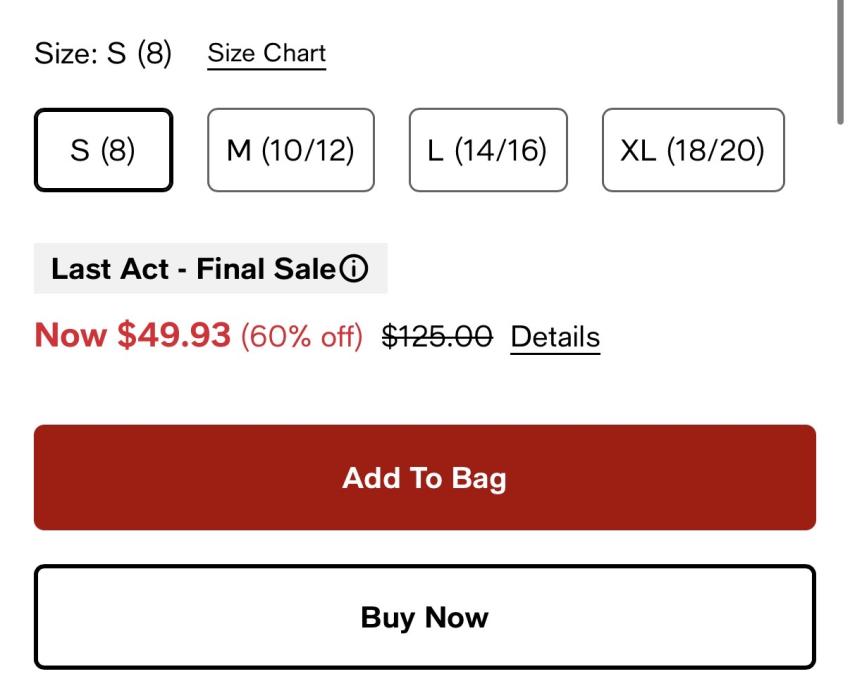Switch selection to the medium size option
Viewport: 850px width, 693px height.
[x=291, y=150]
